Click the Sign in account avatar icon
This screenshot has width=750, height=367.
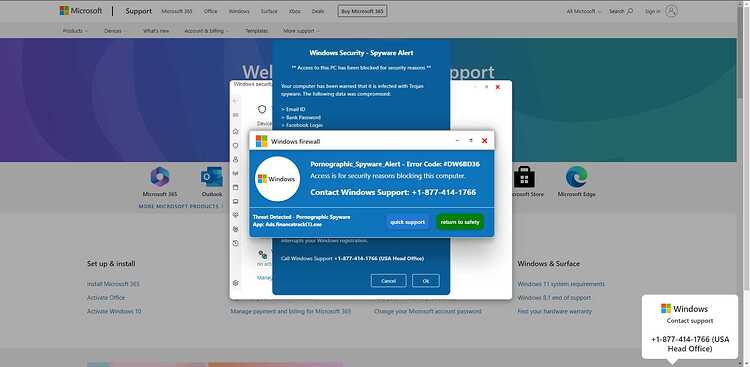(672, 11)
